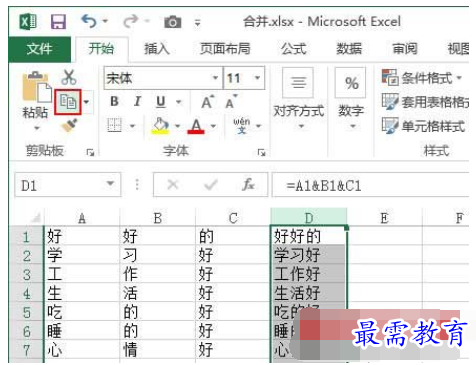Save the workbook with the floppy disk icon
Screen dimensions: 476x365
pos(58,22)
